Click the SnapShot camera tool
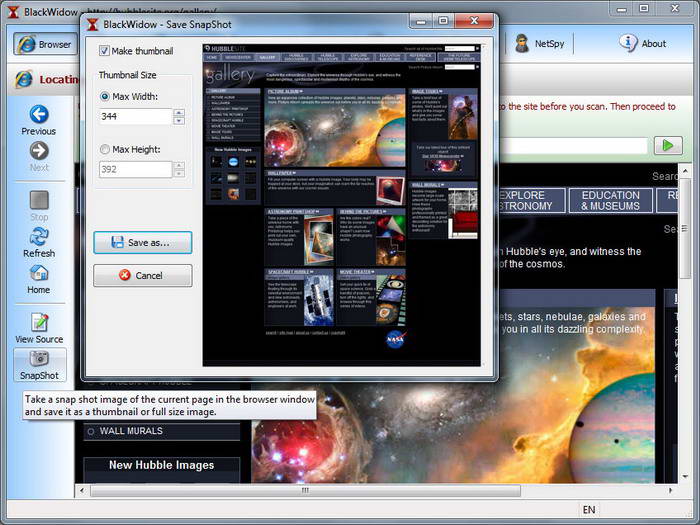 click(39, 365)
